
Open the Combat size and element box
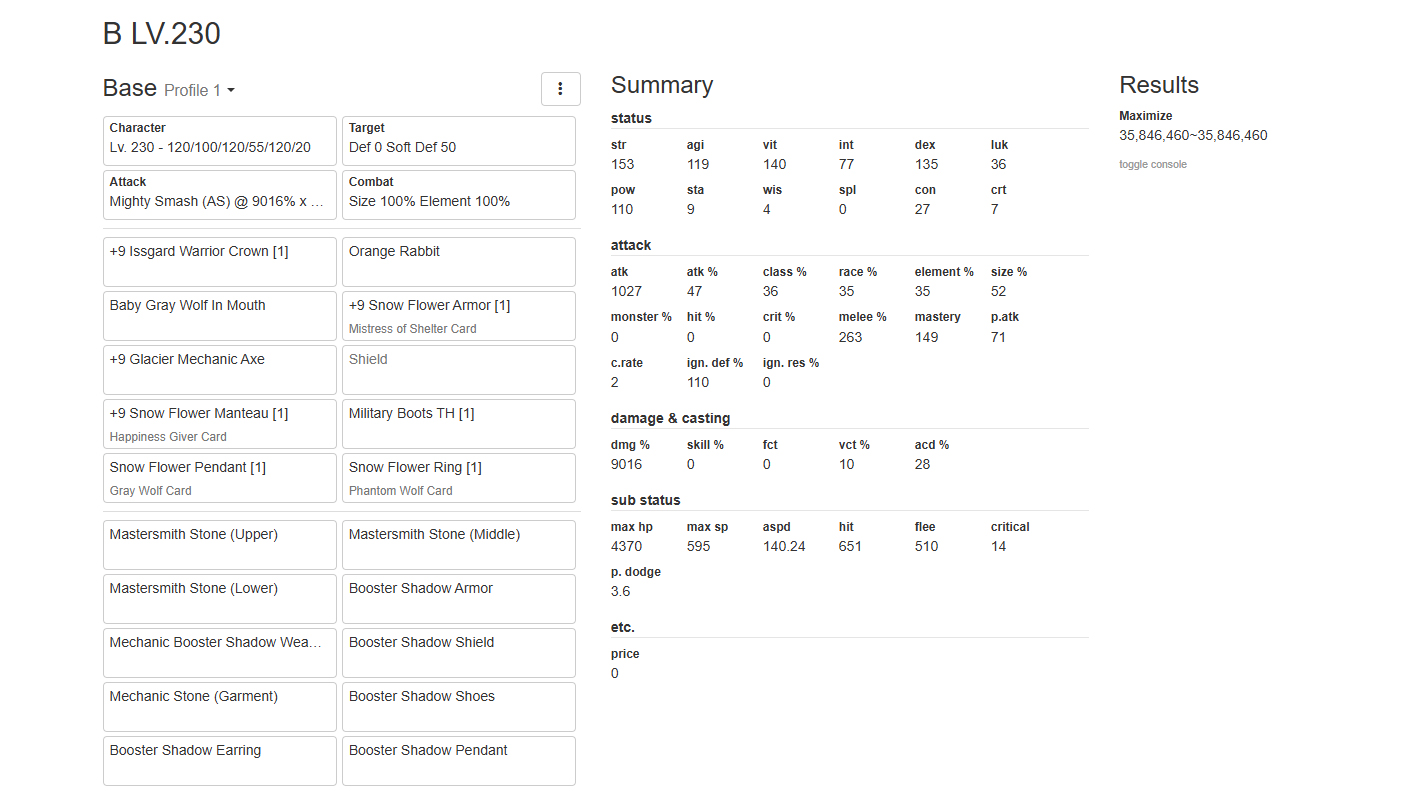[x=458, y=195]
